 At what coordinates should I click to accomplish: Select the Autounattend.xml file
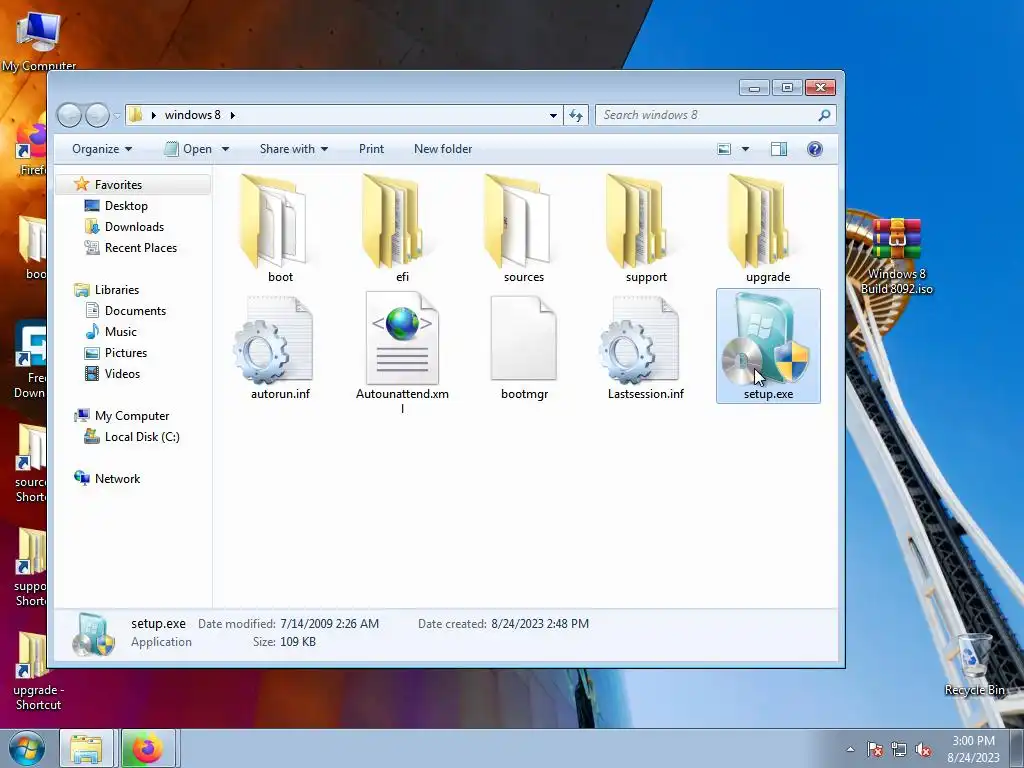[402, 353]
